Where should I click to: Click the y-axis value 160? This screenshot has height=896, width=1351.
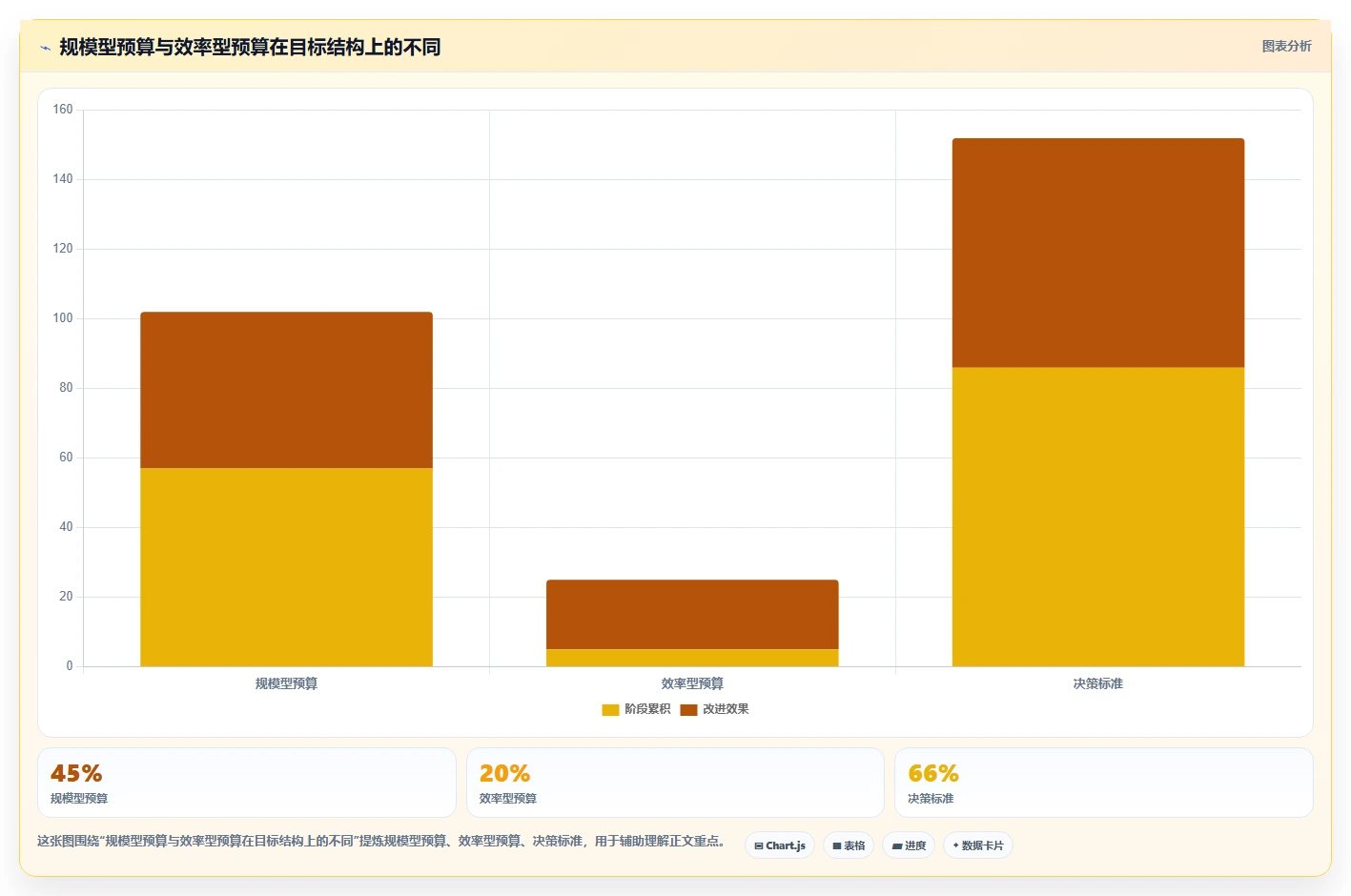(x=63, y=110)
